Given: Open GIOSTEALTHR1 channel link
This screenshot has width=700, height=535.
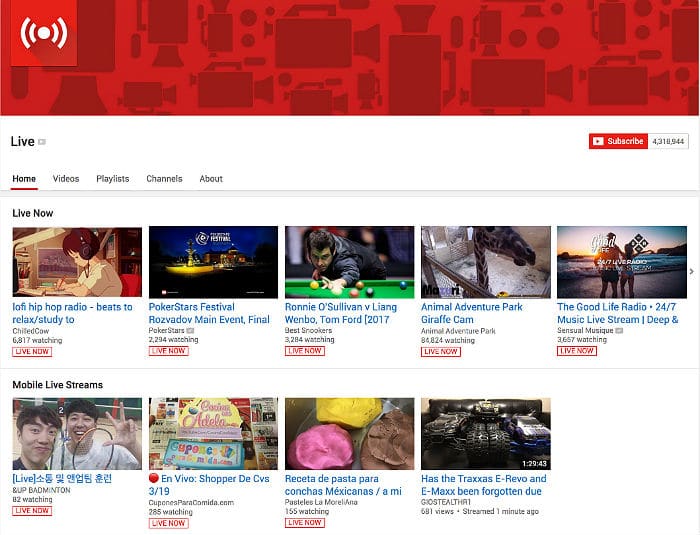Looking at the screenshot, I should [x=446, y=502].
